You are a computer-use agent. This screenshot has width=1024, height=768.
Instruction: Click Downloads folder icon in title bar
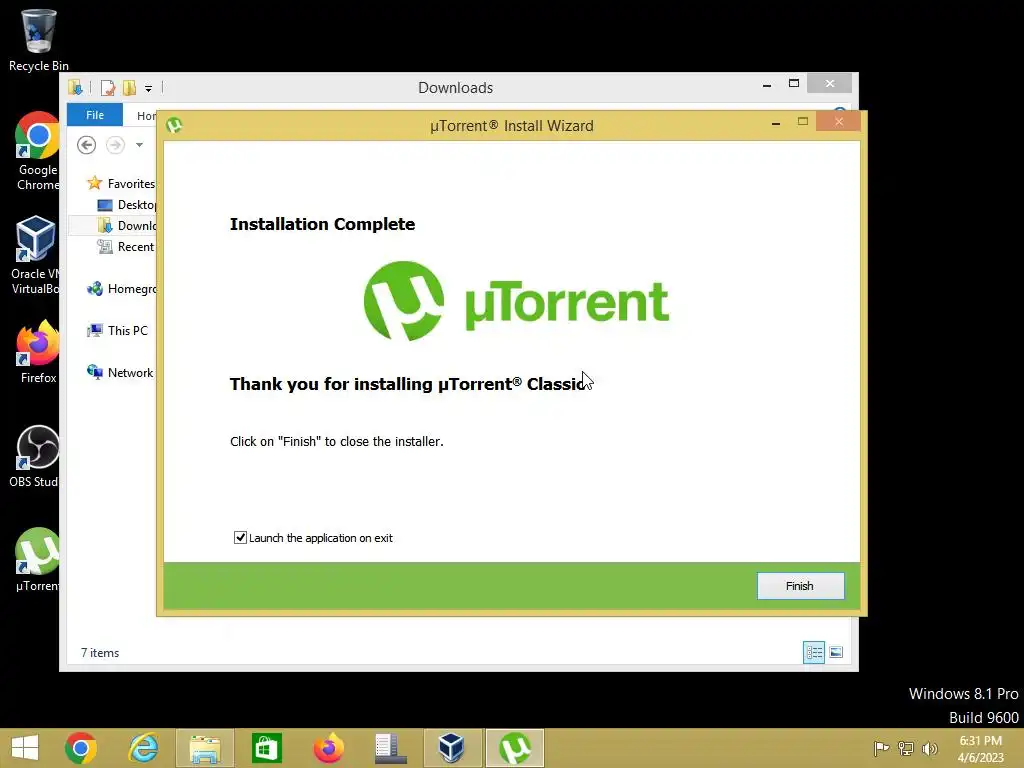[75, 88]
